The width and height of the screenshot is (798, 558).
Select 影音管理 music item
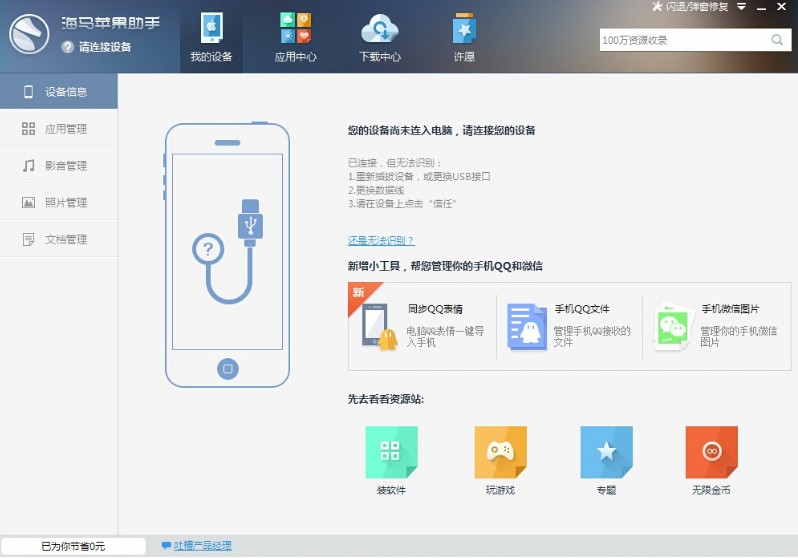pos(59,165)
